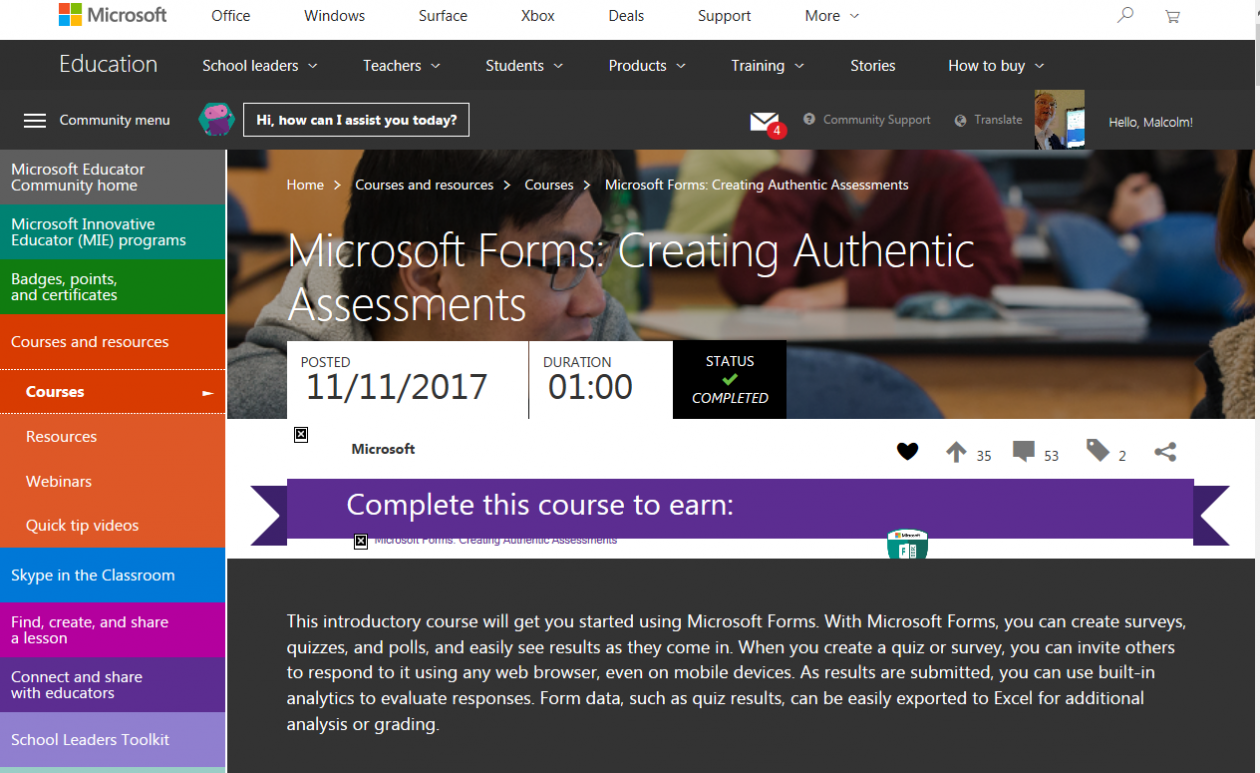The height and width of the screenshot is (773, 1260).
Task: Open Courses and resources in sidebar
Action: tap(113, 342)
